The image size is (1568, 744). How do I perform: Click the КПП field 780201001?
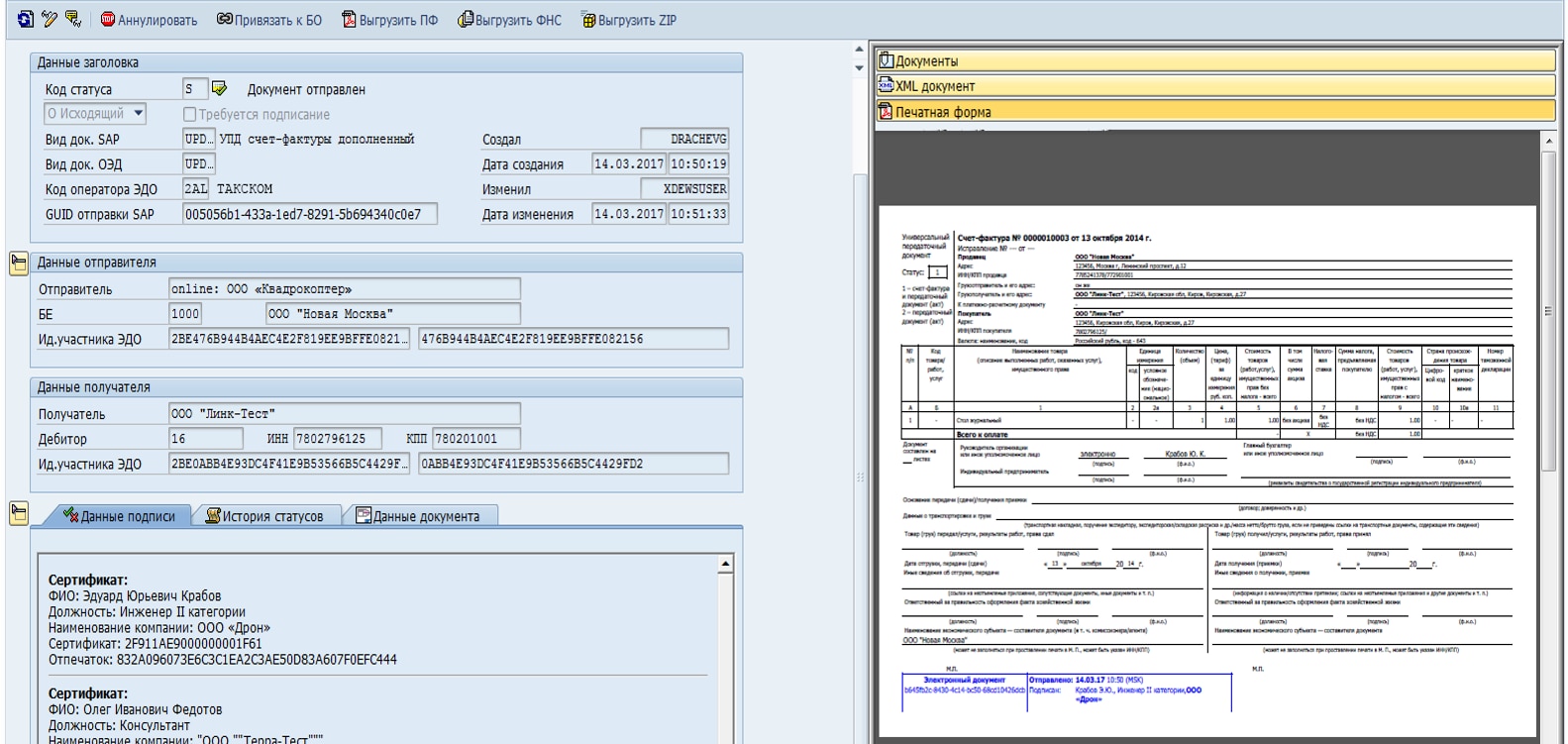coord(477,438)
